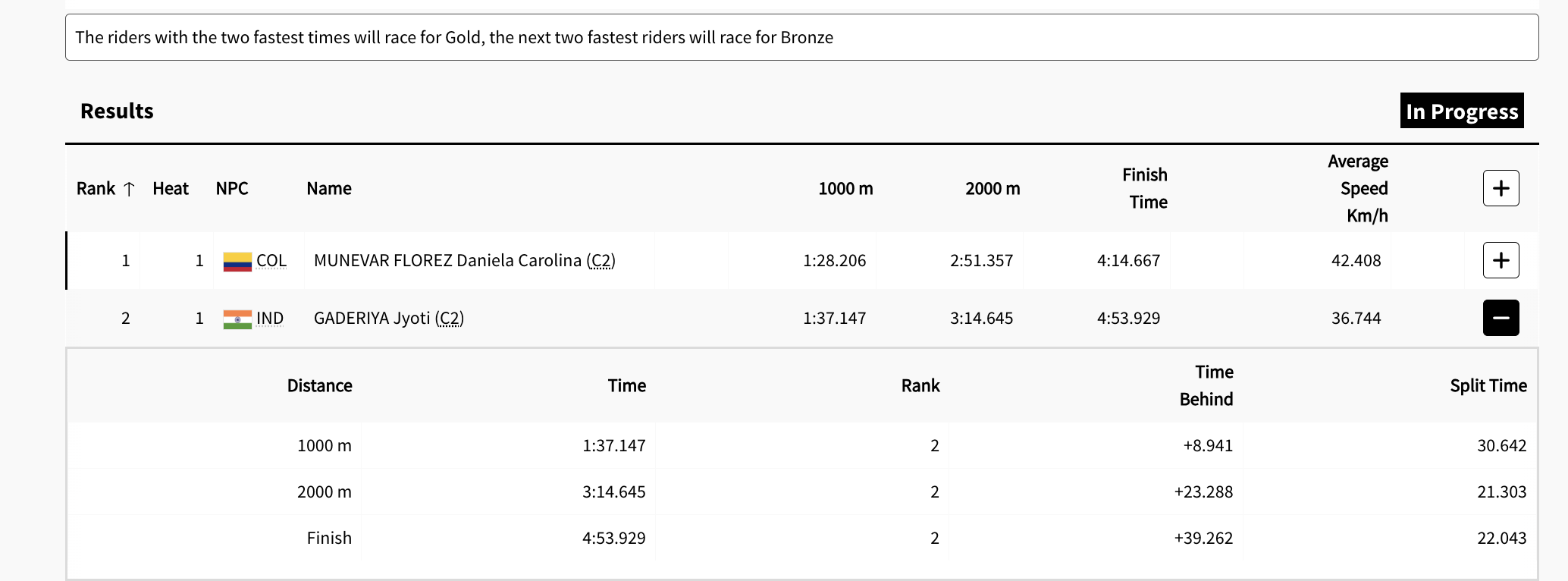1568x581 pixels.
Task: Click the Colombia flag icon
Action: click(x=237, y=262)
